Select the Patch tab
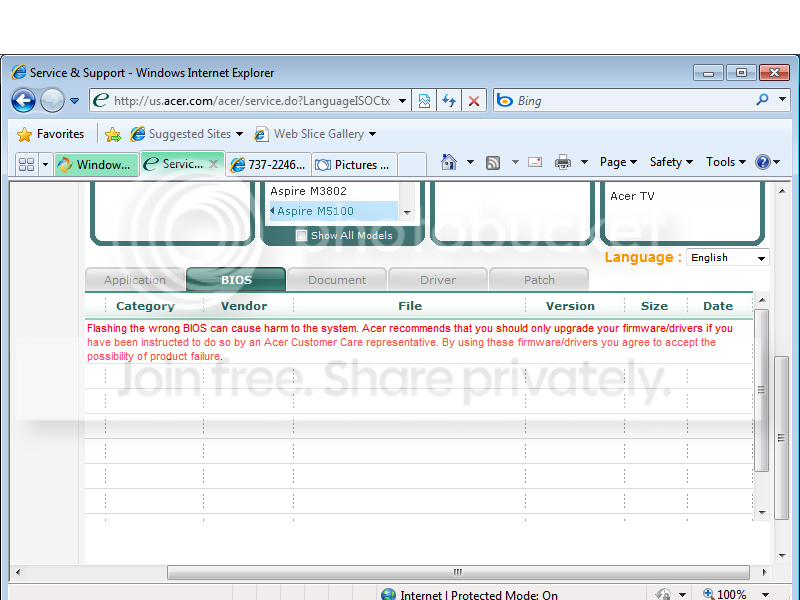The image size is (800, 600). pos(539,280)
